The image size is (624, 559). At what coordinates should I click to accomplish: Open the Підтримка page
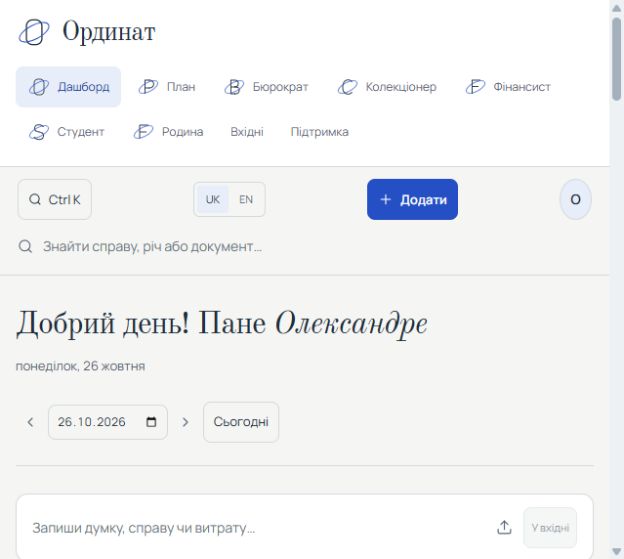coord(320,132)
